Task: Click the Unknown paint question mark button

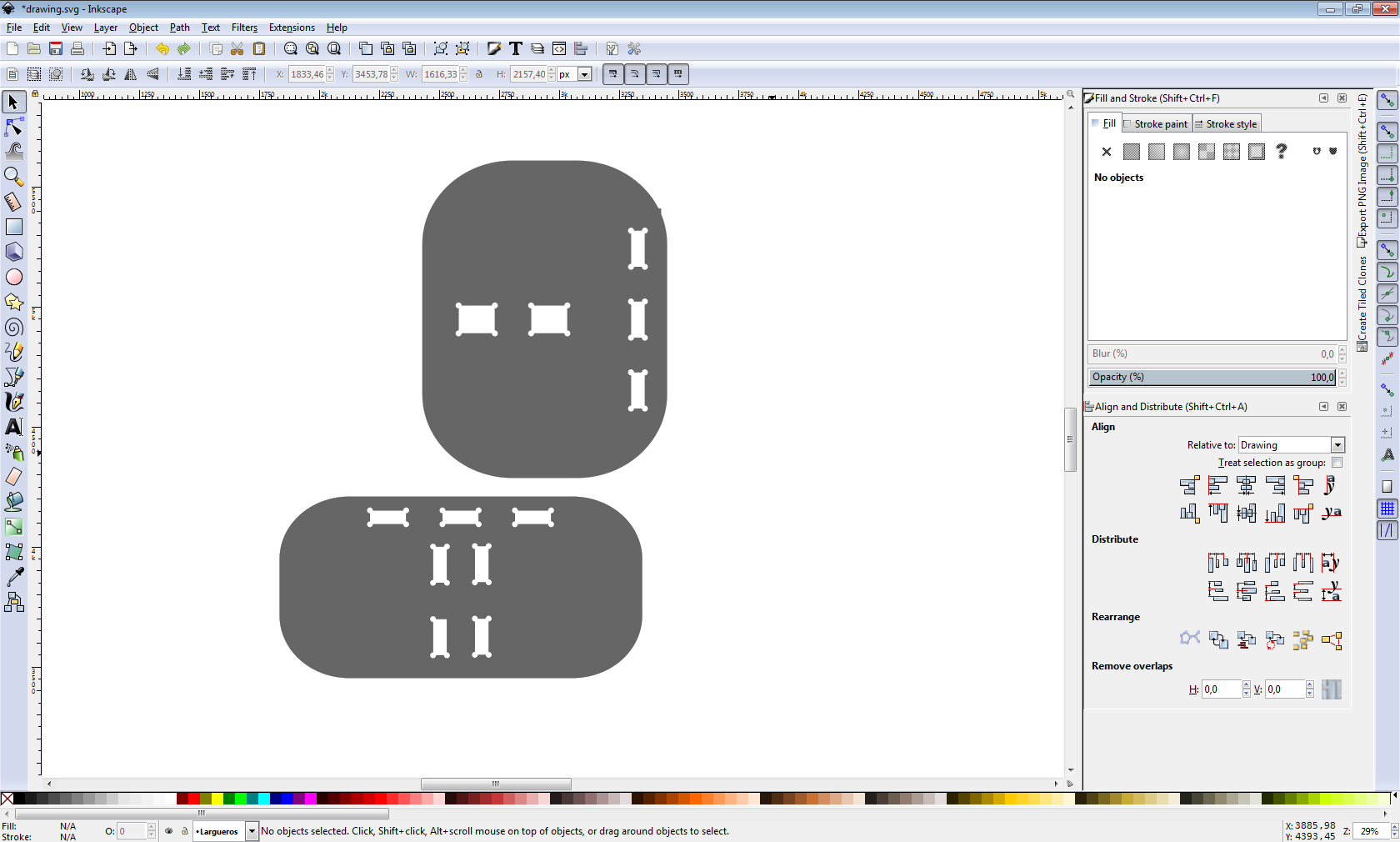Action: 1282,152
